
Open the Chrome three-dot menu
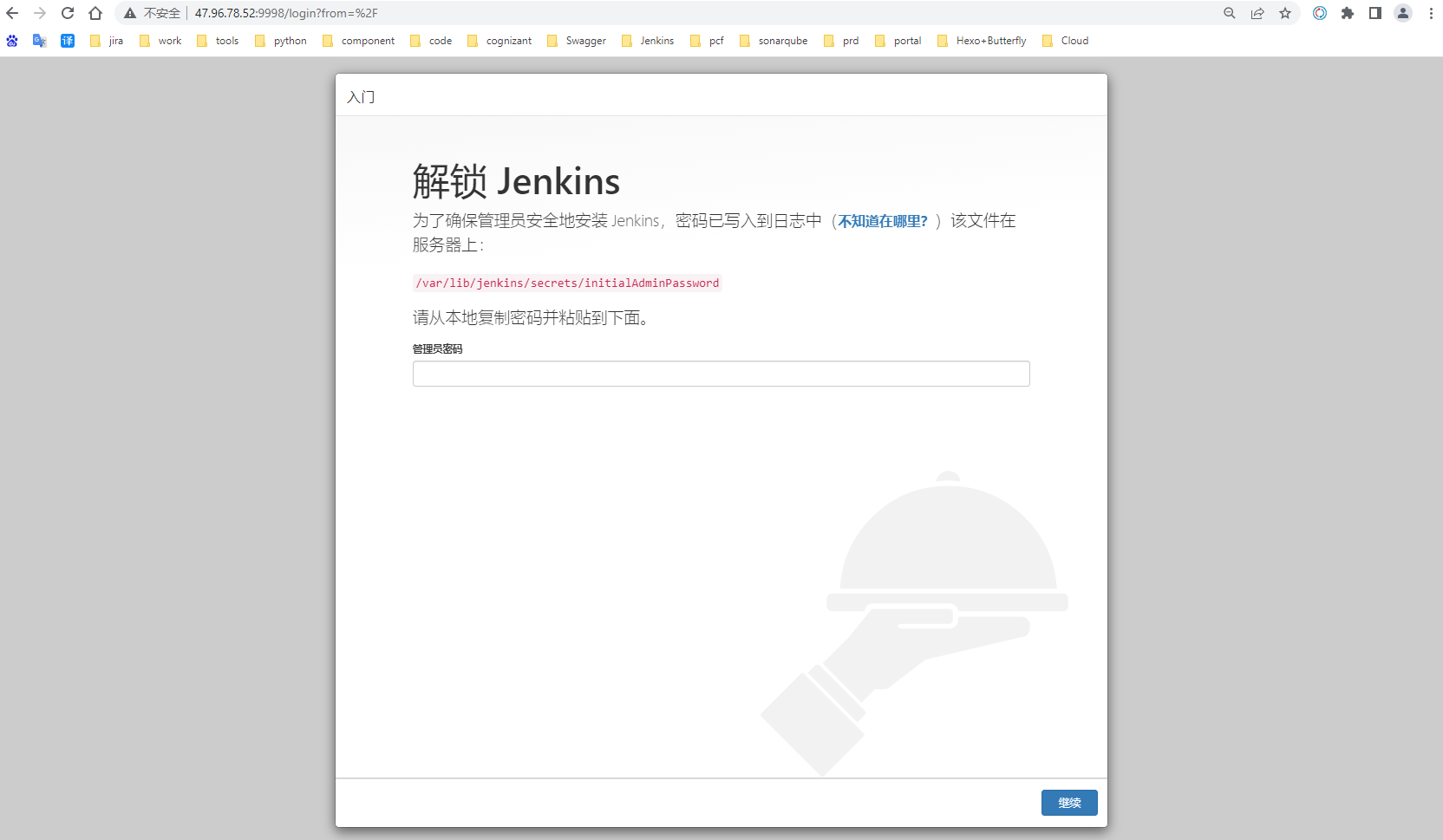[x=1430, y=13]
